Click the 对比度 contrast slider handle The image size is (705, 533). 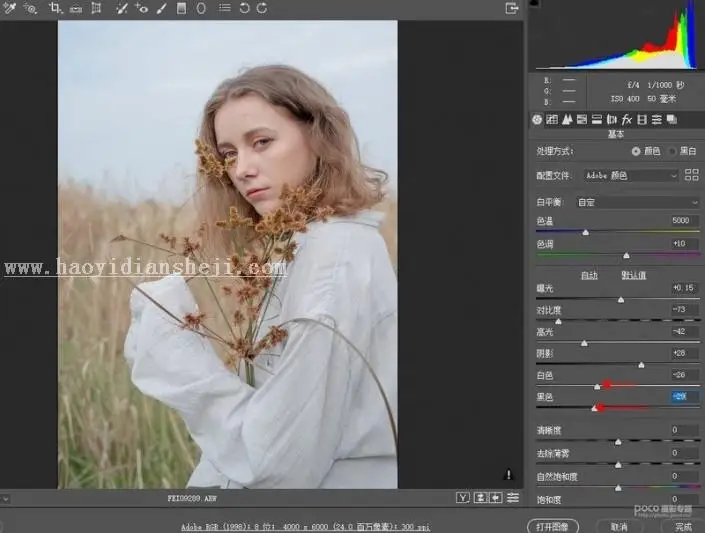(x=558, y=321)
